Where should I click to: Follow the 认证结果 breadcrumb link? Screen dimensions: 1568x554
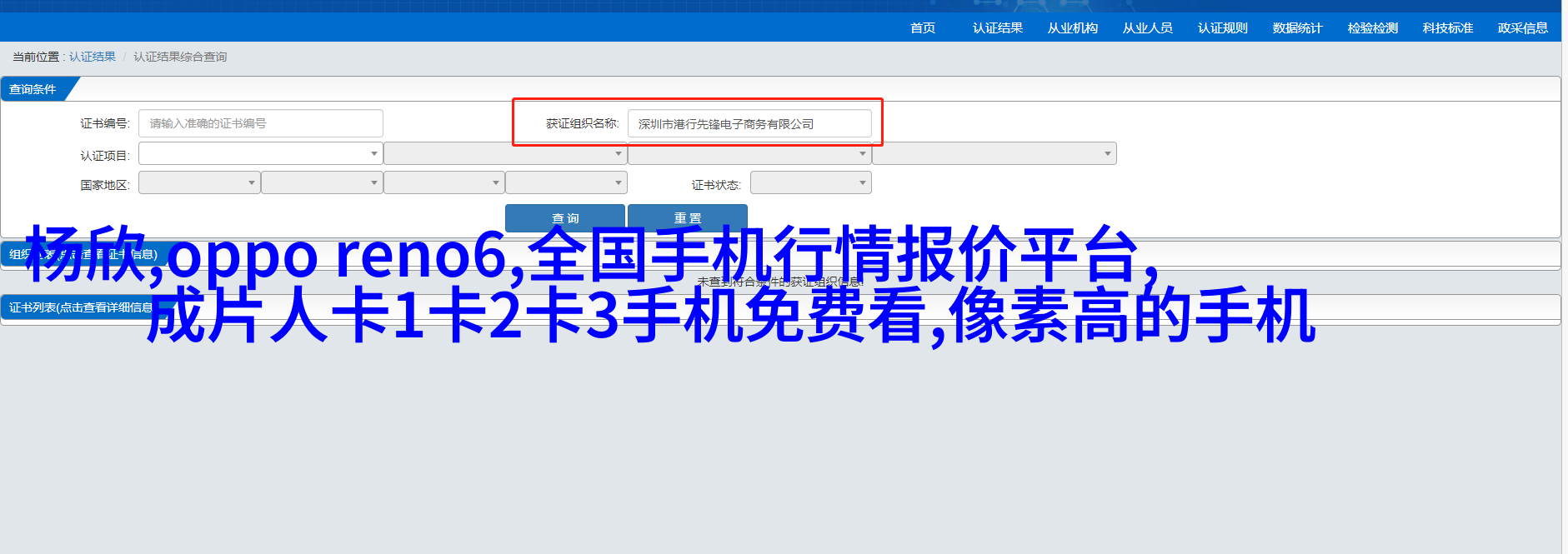click(93, 57)
